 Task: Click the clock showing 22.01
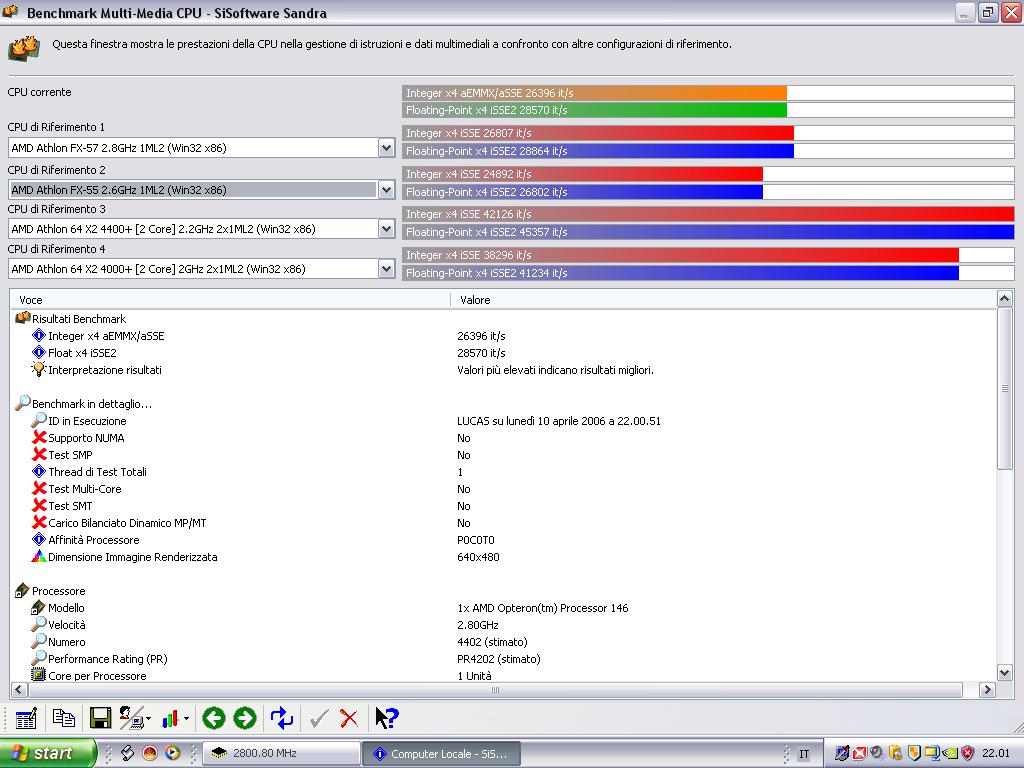996,753
